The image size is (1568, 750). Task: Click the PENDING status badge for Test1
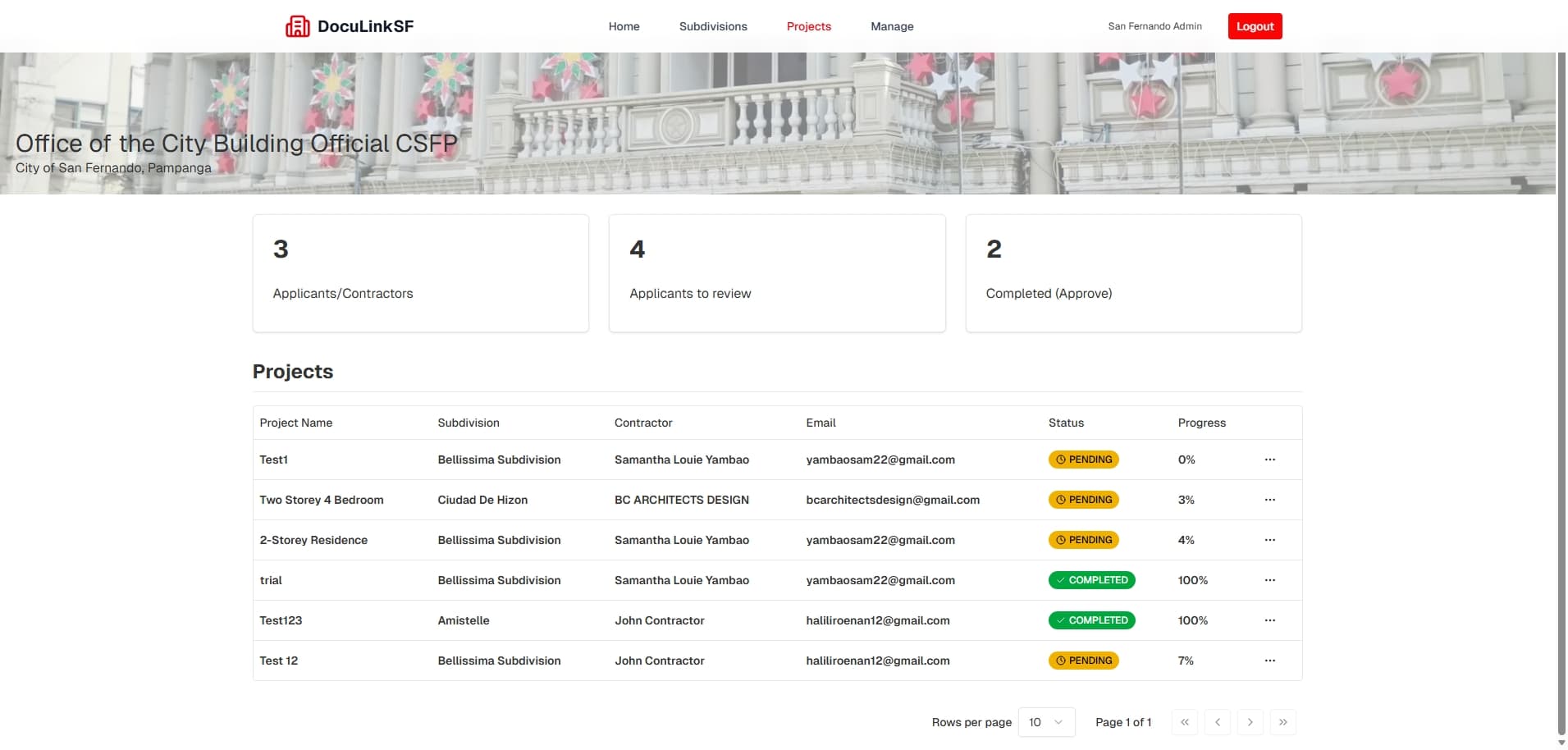[1083, 460]
